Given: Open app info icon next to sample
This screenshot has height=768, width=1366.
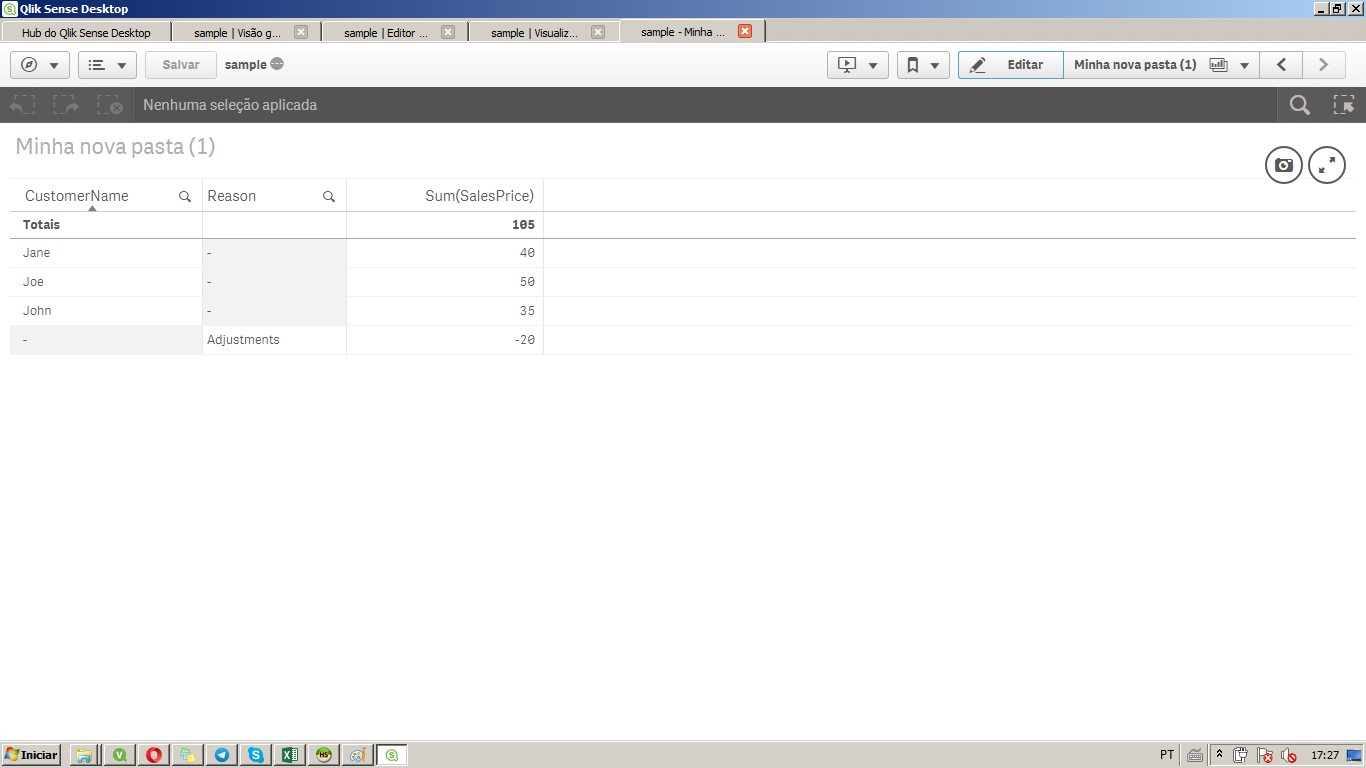Looking at the screenshot, I should click(x=277, y=64).
